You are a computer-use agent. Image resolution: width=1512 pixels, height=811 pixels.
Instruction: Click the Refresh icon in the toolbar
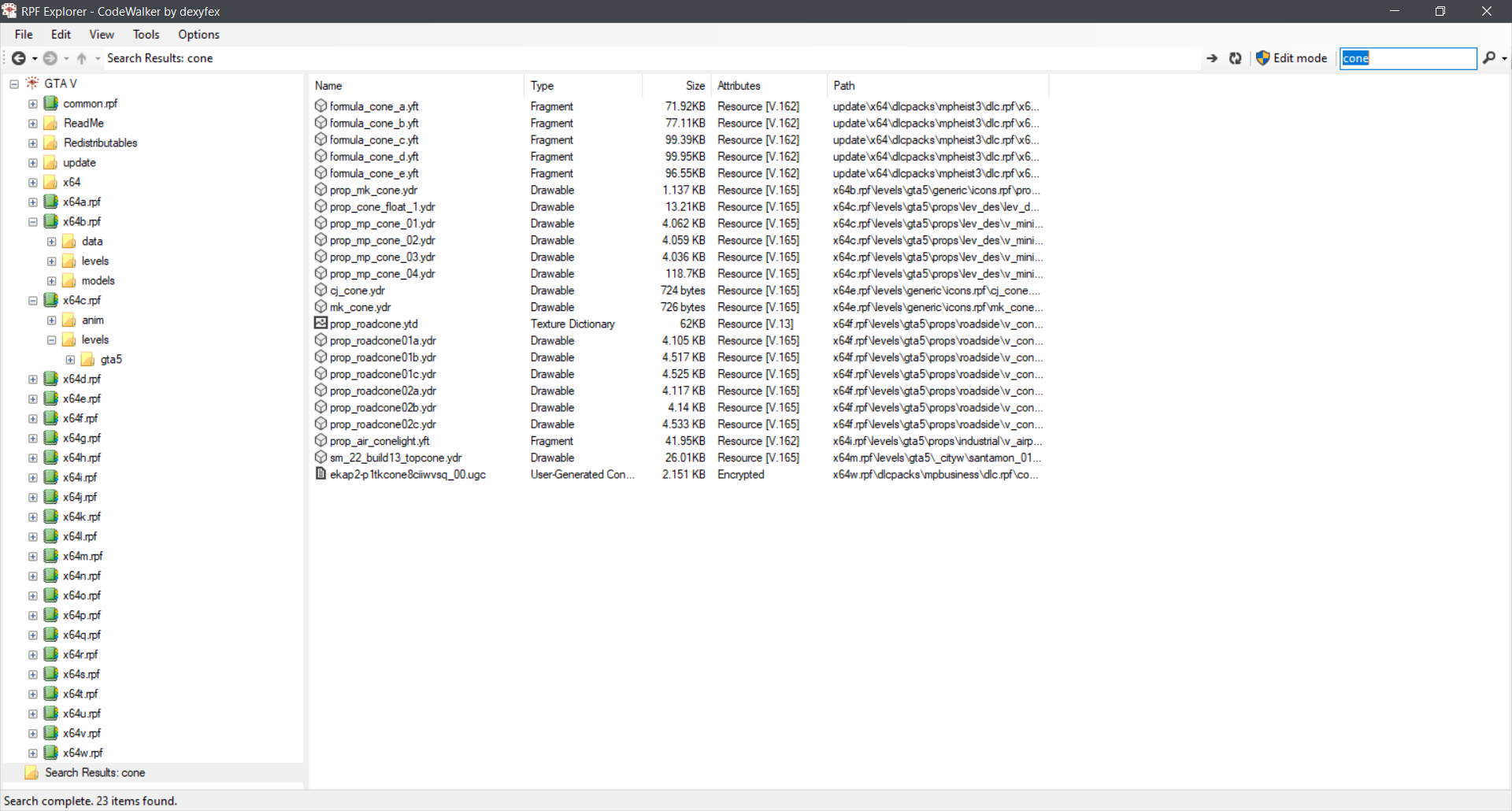1236,58
